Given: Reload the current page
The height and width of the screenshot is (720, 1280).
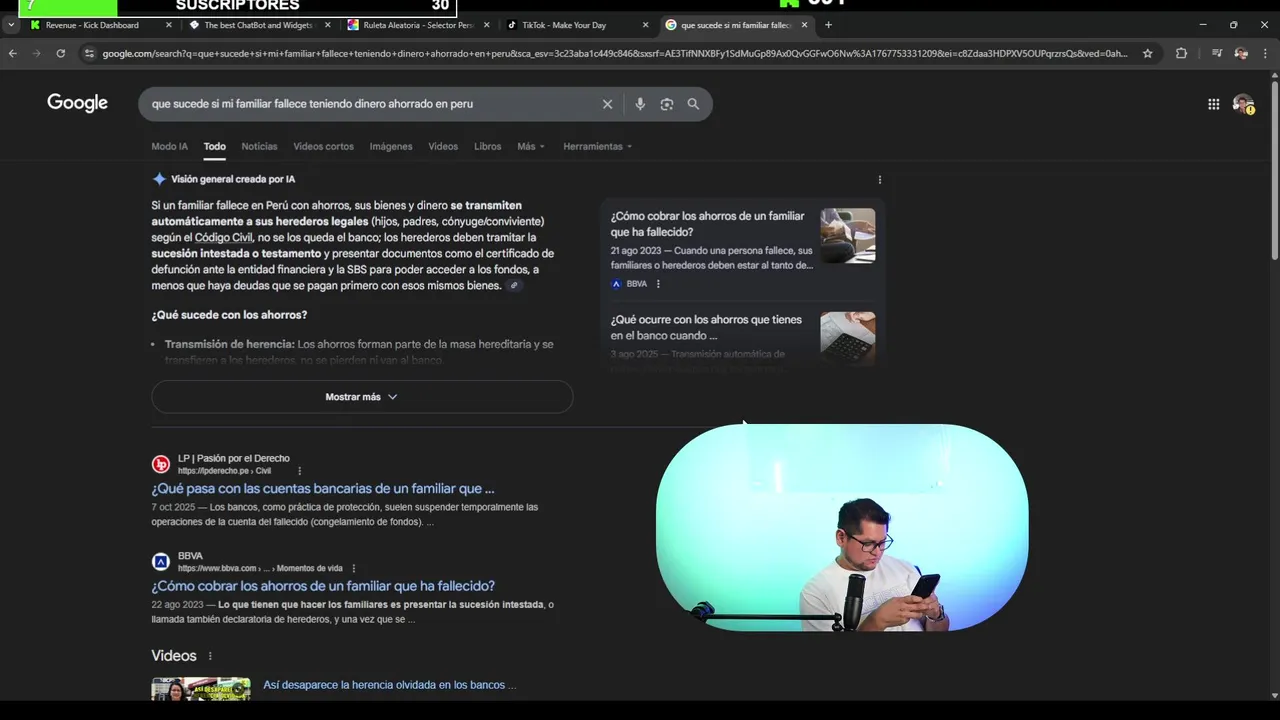Looking at the screenshot, I should tap(61, 53).
